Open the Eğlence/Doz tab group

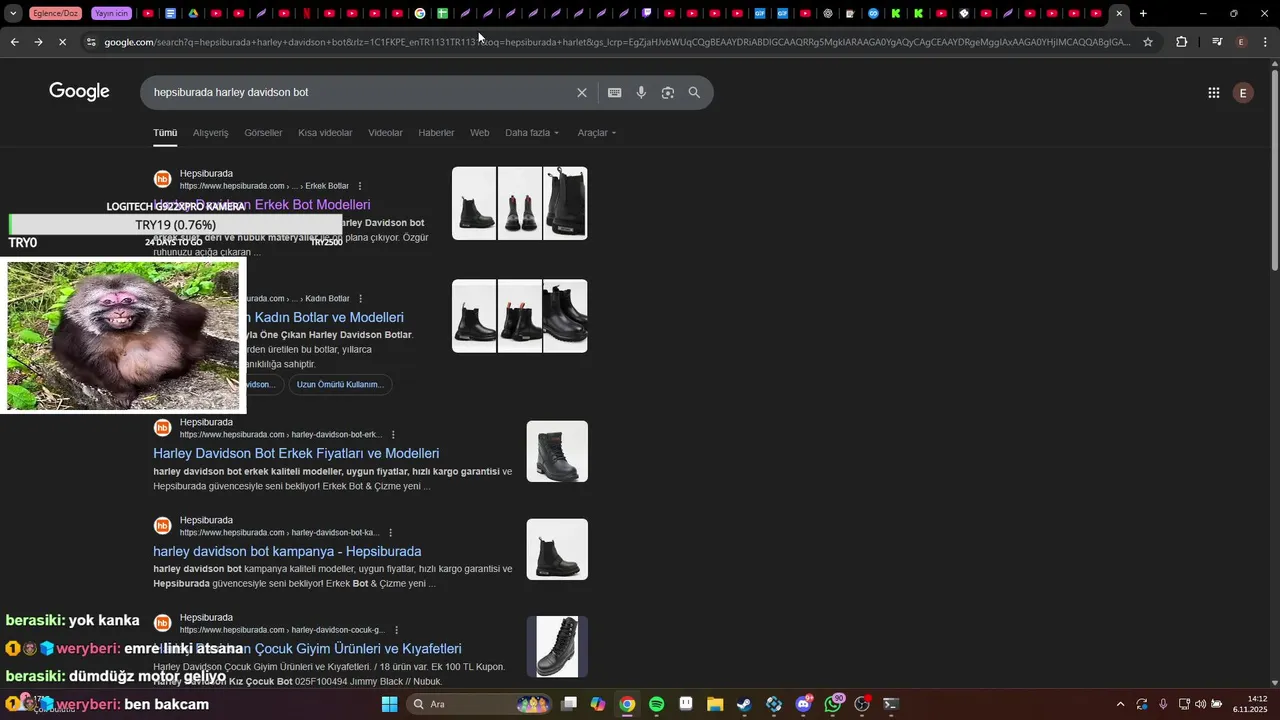(55, 13)
